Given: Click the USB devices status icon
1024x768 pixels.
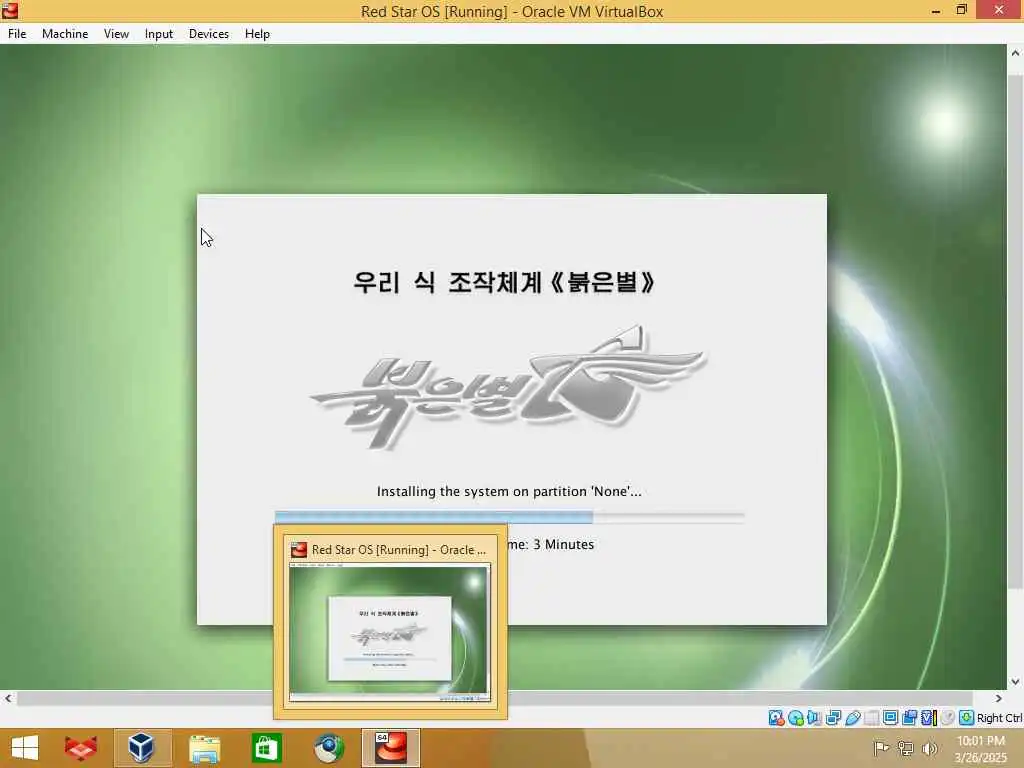Looking at the screenshot, I should pyautogui.click(x=852, y=718).
